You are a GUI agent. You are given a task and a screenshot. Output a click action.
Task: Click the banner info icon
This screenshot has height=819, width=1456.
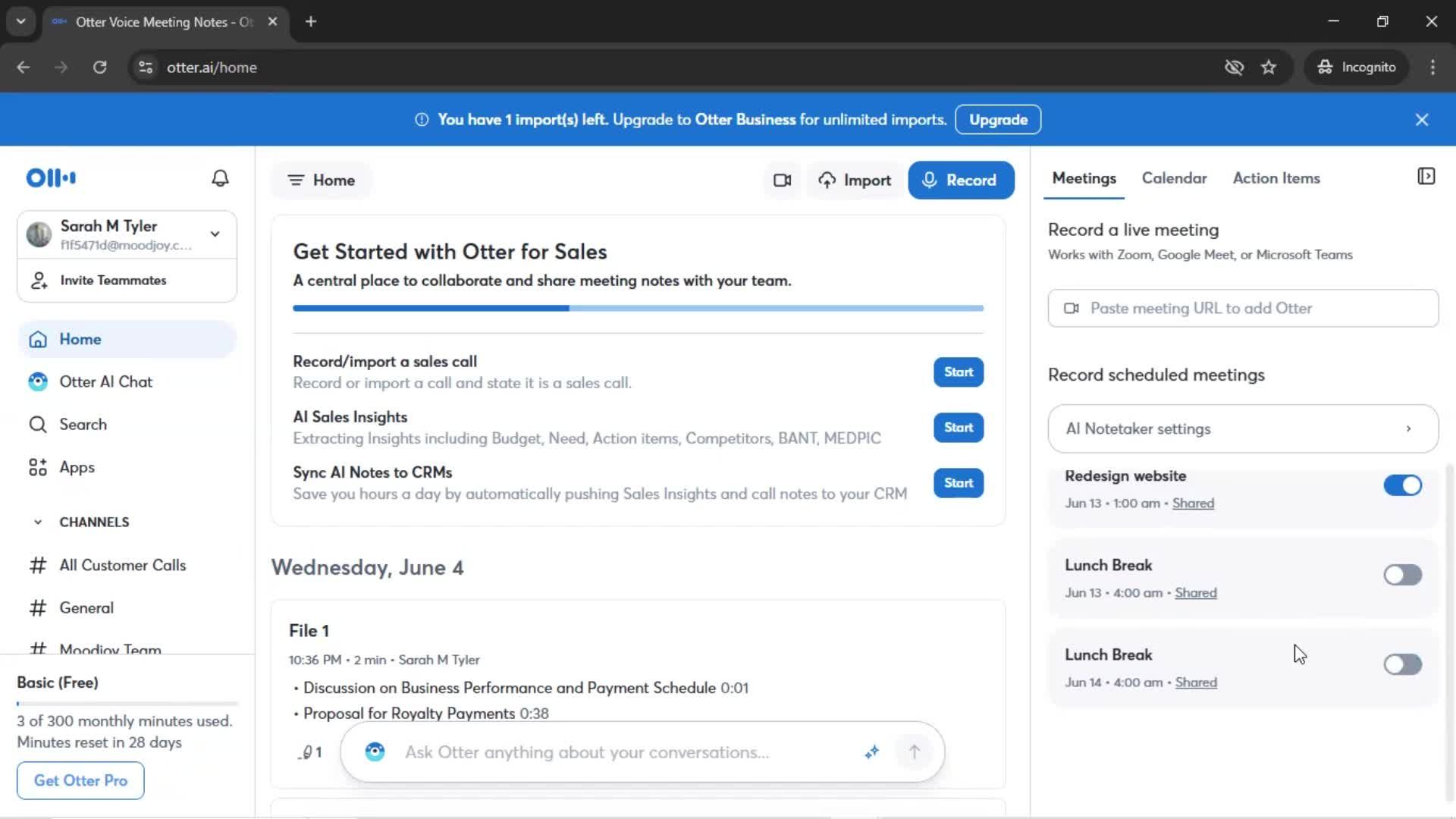point(422,120)
